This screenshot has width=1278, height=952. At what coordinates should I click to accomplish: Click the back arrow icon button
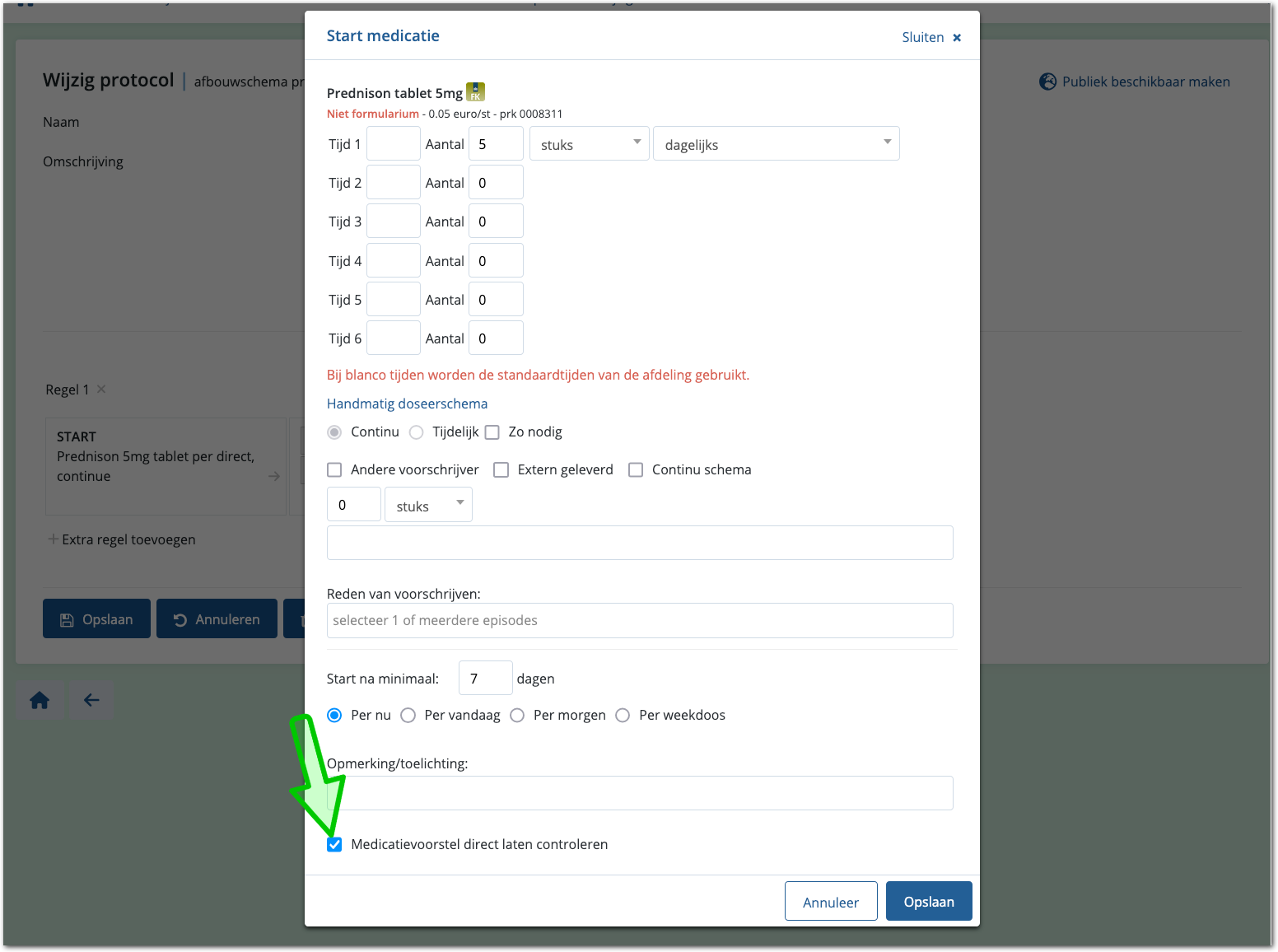(x=91, y=701)
